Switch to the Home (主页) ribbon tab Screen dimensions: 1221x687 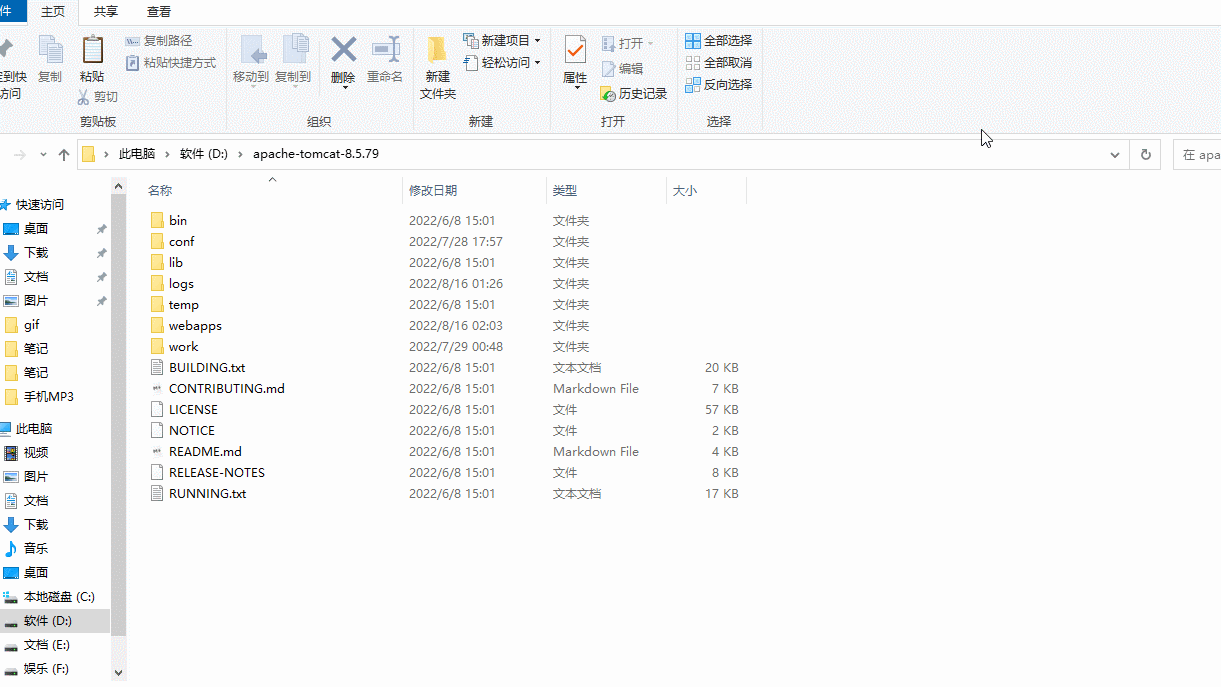[x=53, y=12]
